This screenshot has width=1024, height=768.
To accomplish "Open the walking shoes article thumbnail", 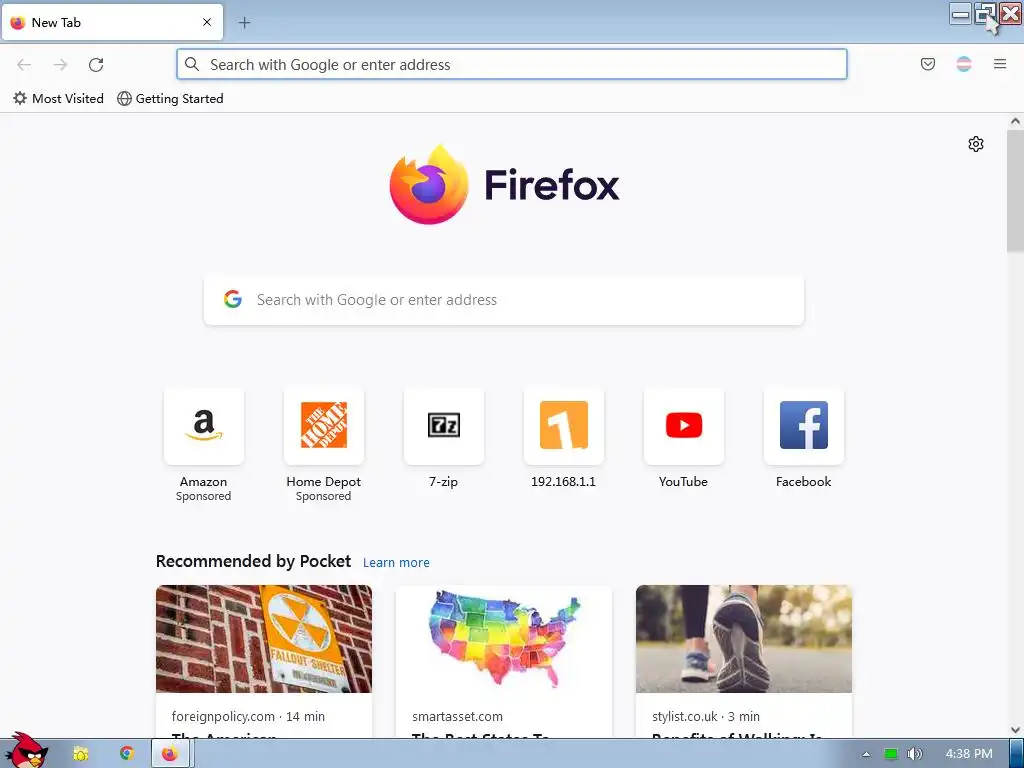I will click(x=744, y=639).
